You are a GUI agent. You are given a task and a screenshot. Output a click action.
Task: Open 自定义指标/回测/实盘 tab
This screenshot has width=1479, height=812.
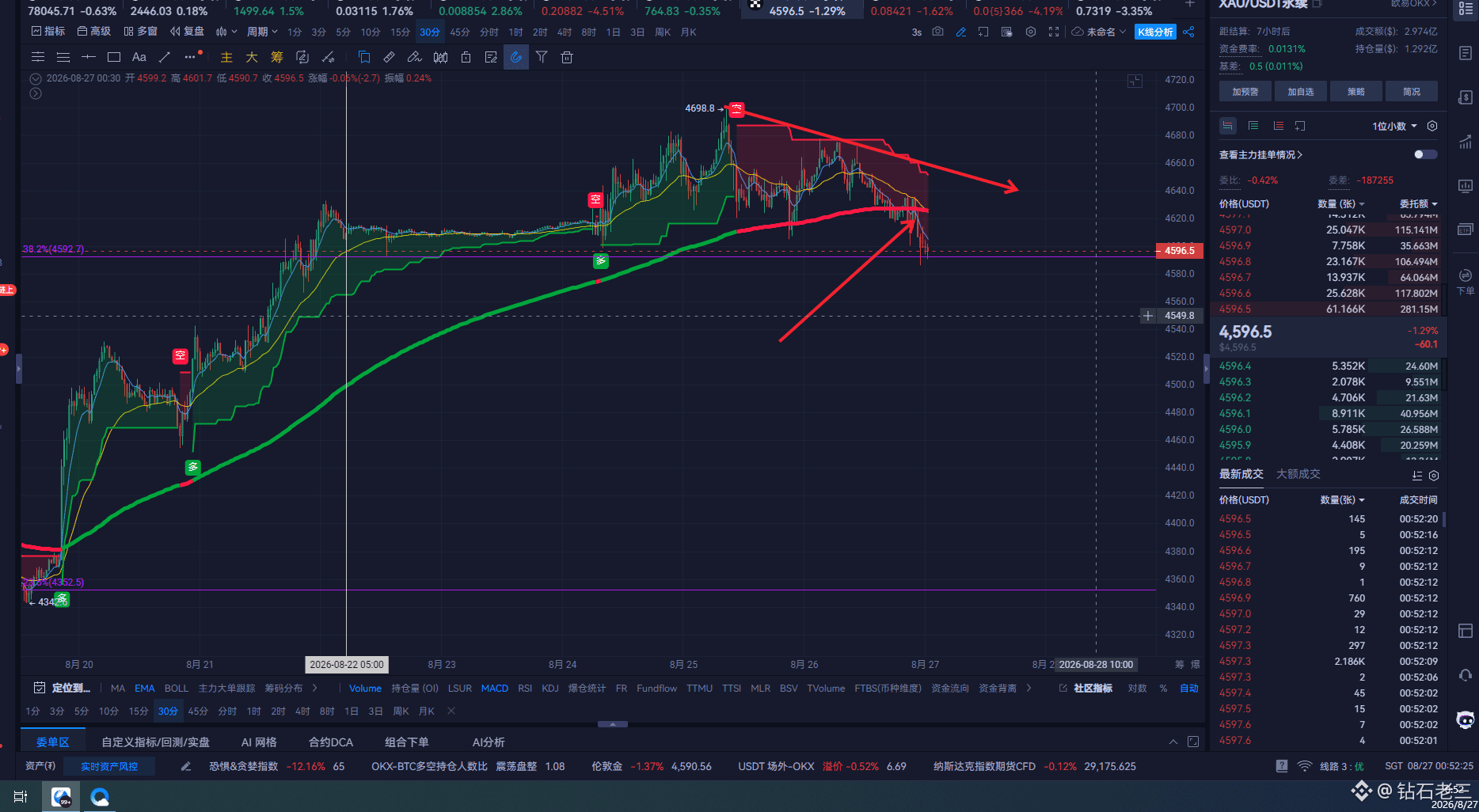pyautogui.click(x=155, y=742)
